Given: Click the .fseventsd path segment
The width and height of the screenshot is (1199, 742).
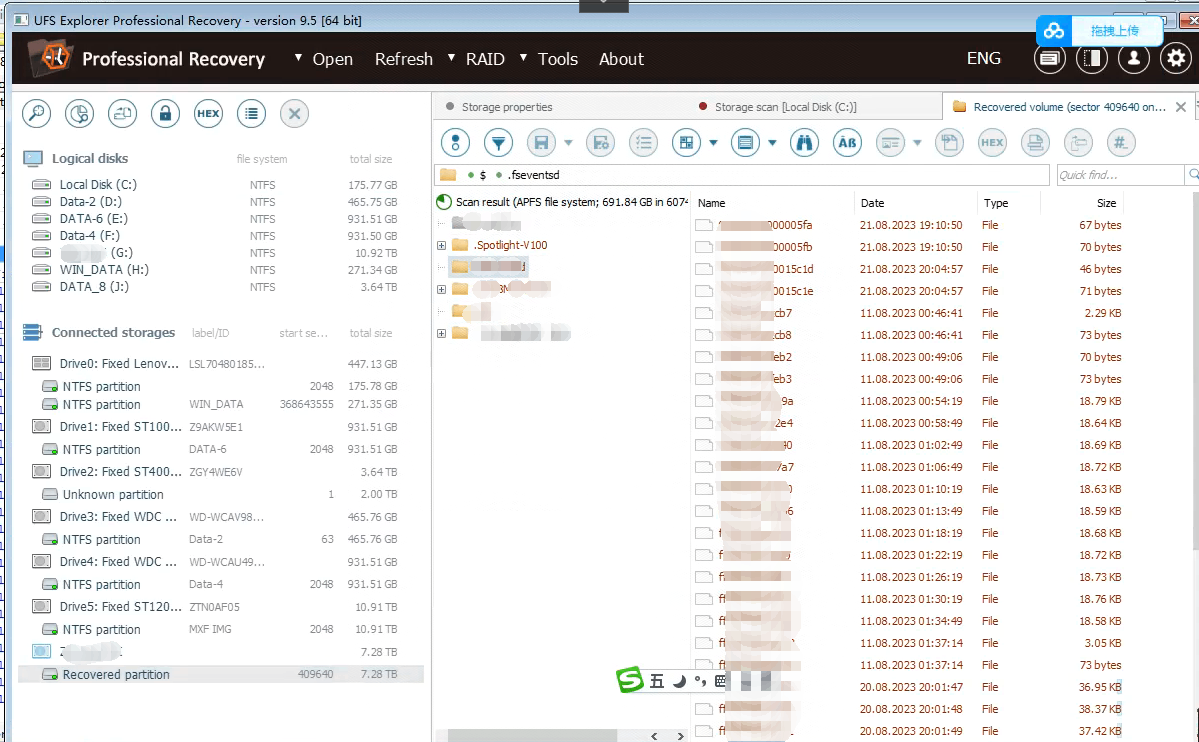Looking at the screenshot, I should pos(534,175).
